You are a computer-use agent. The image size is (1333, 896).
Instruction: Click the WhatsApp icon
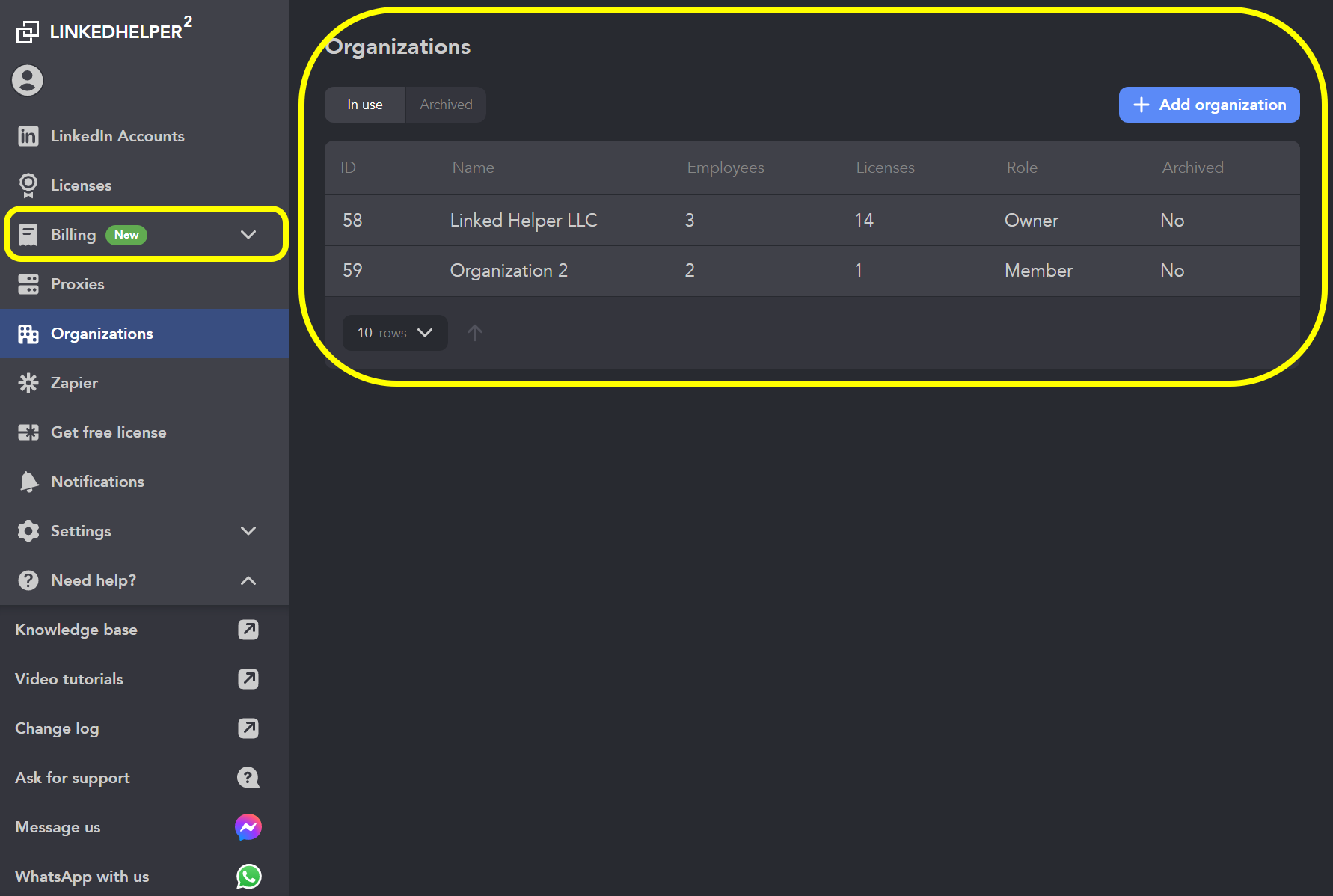(248, 877)
